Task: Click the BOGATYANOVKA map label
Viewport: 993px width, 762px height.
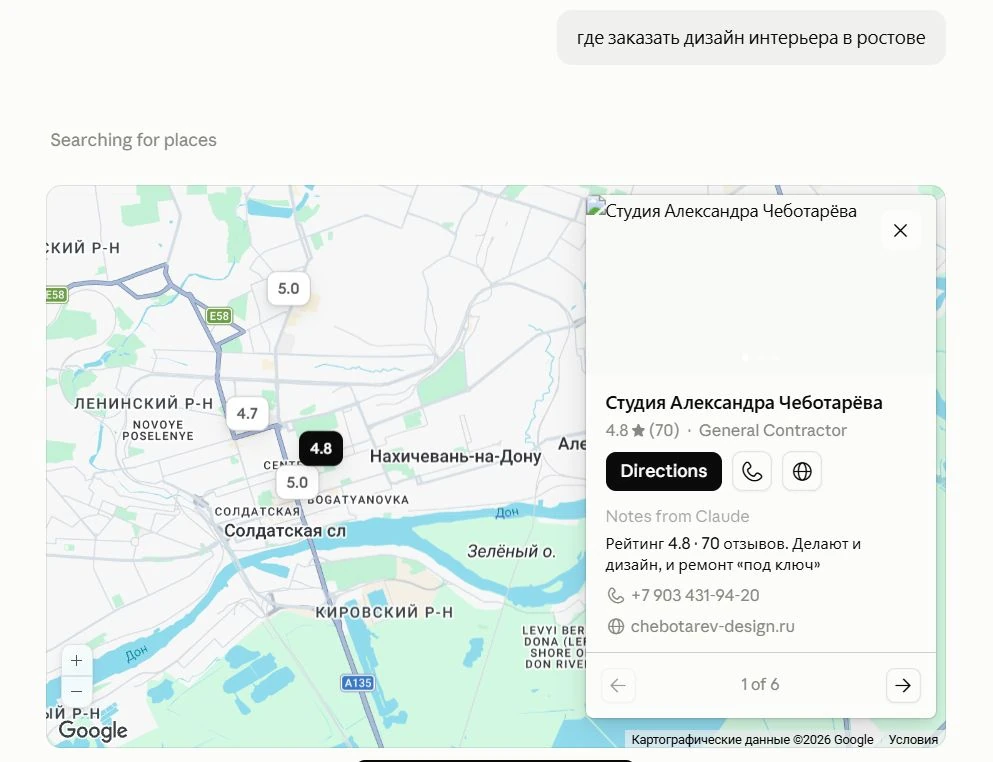Action: click(358, 500)
